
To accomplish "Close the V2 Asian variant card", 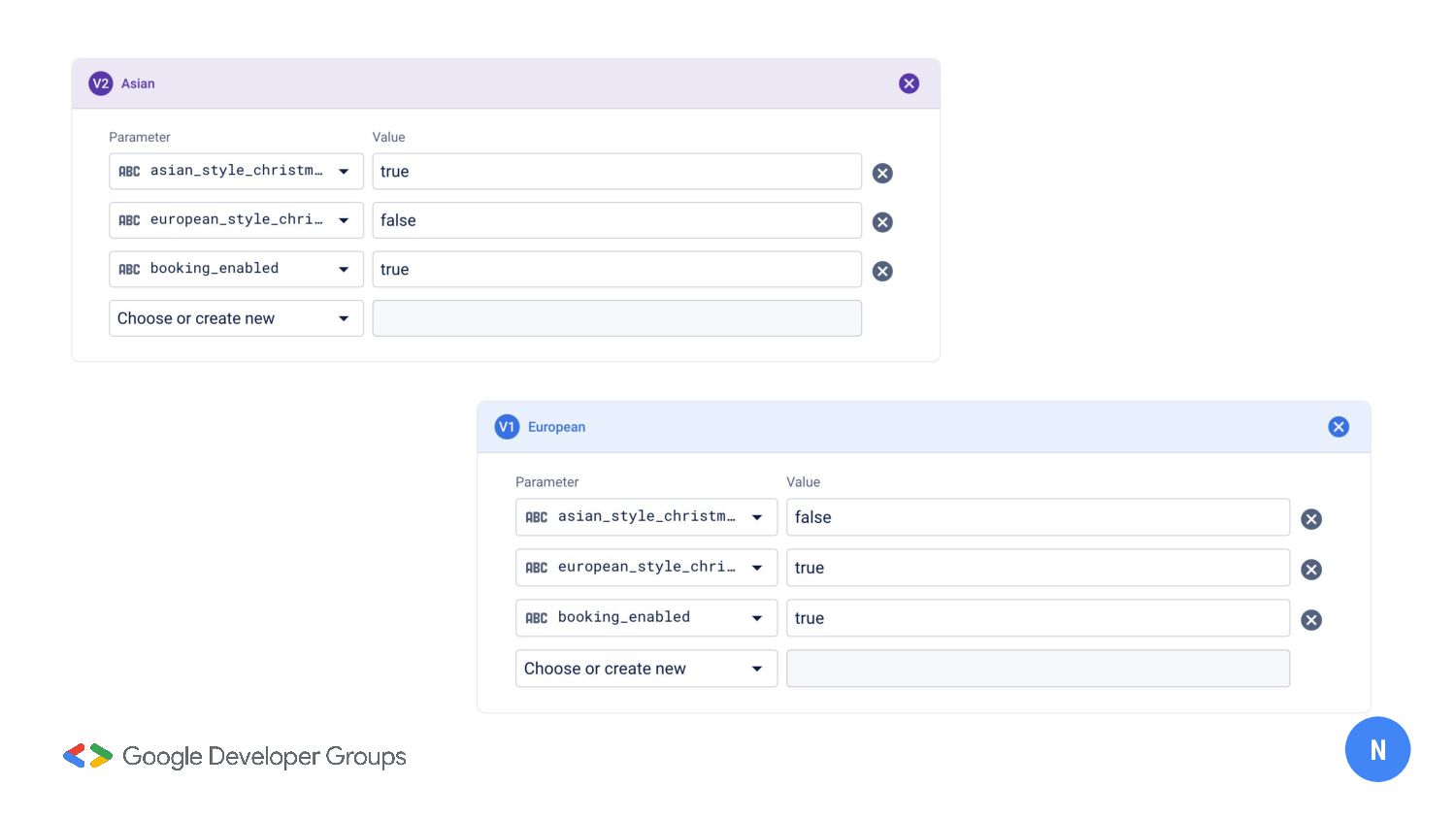I will [x=909, y=83].
